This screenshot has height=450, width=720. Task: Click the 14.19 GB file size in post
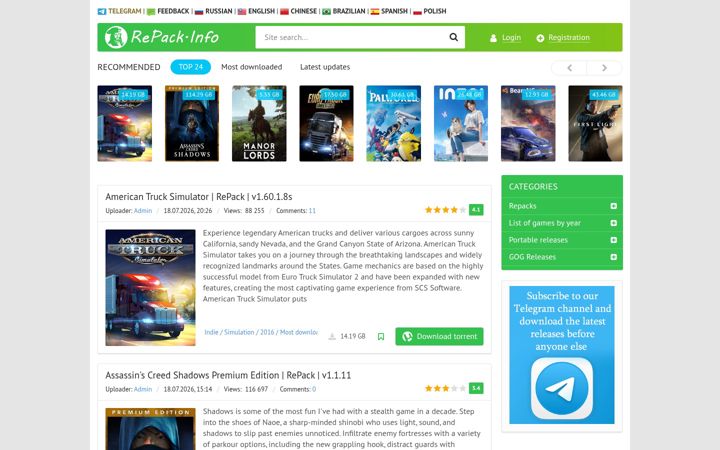353,337
